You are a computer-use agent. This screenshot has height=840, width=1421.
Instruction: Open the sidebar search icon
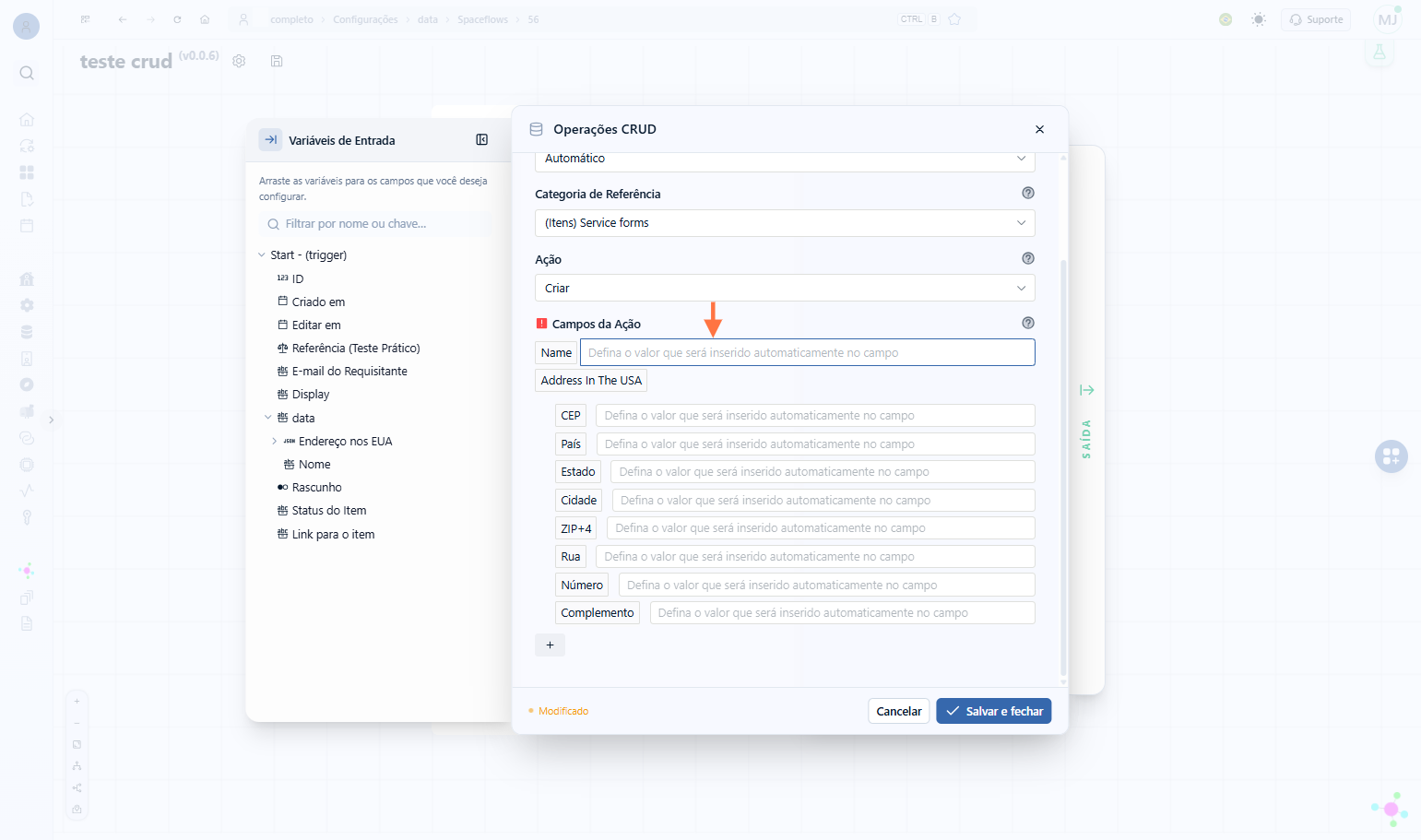[x=27, y=73]
